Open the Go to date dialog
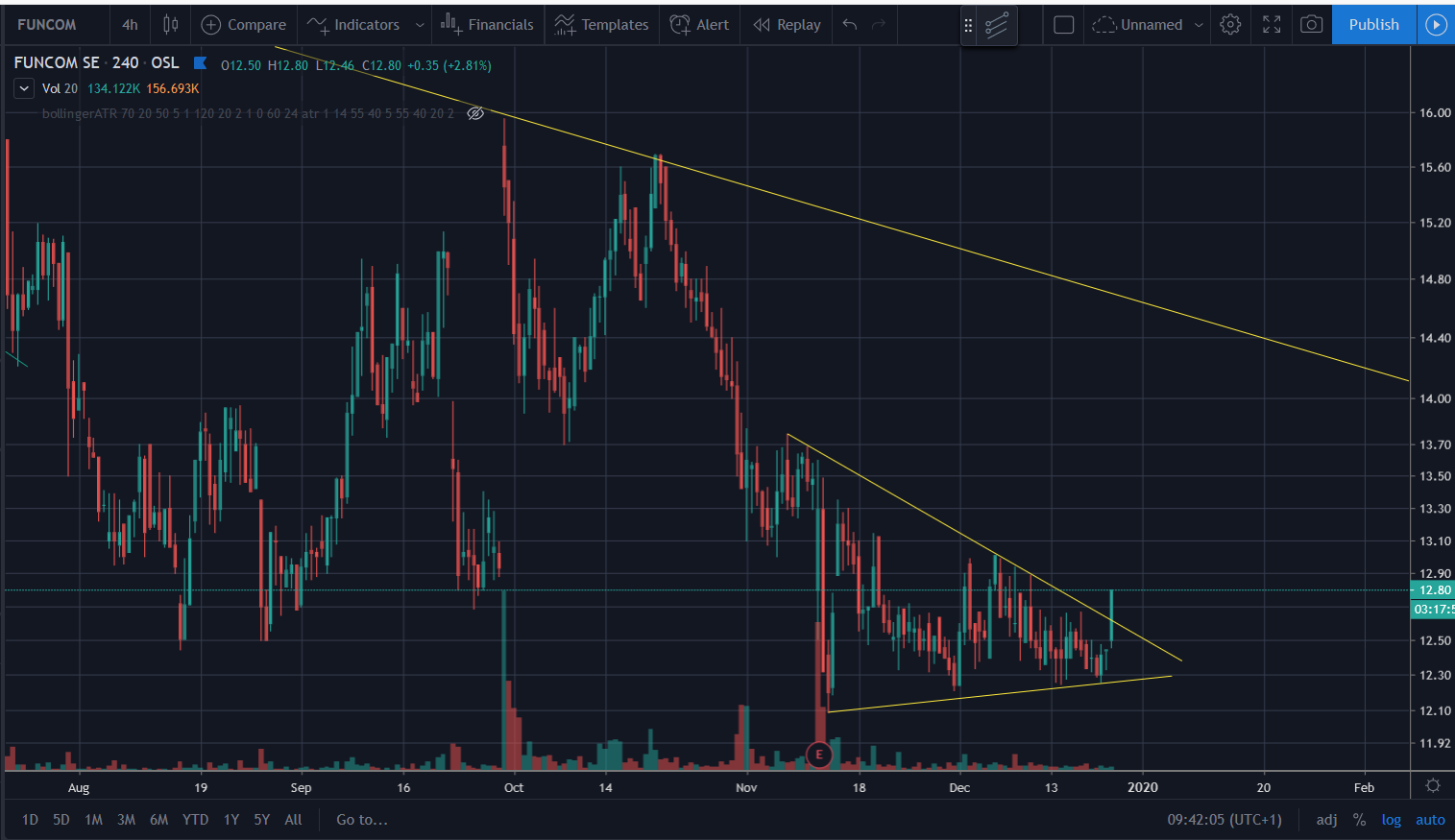The height and width of the screenshot is (840, 1455). (x=362, y=819)
